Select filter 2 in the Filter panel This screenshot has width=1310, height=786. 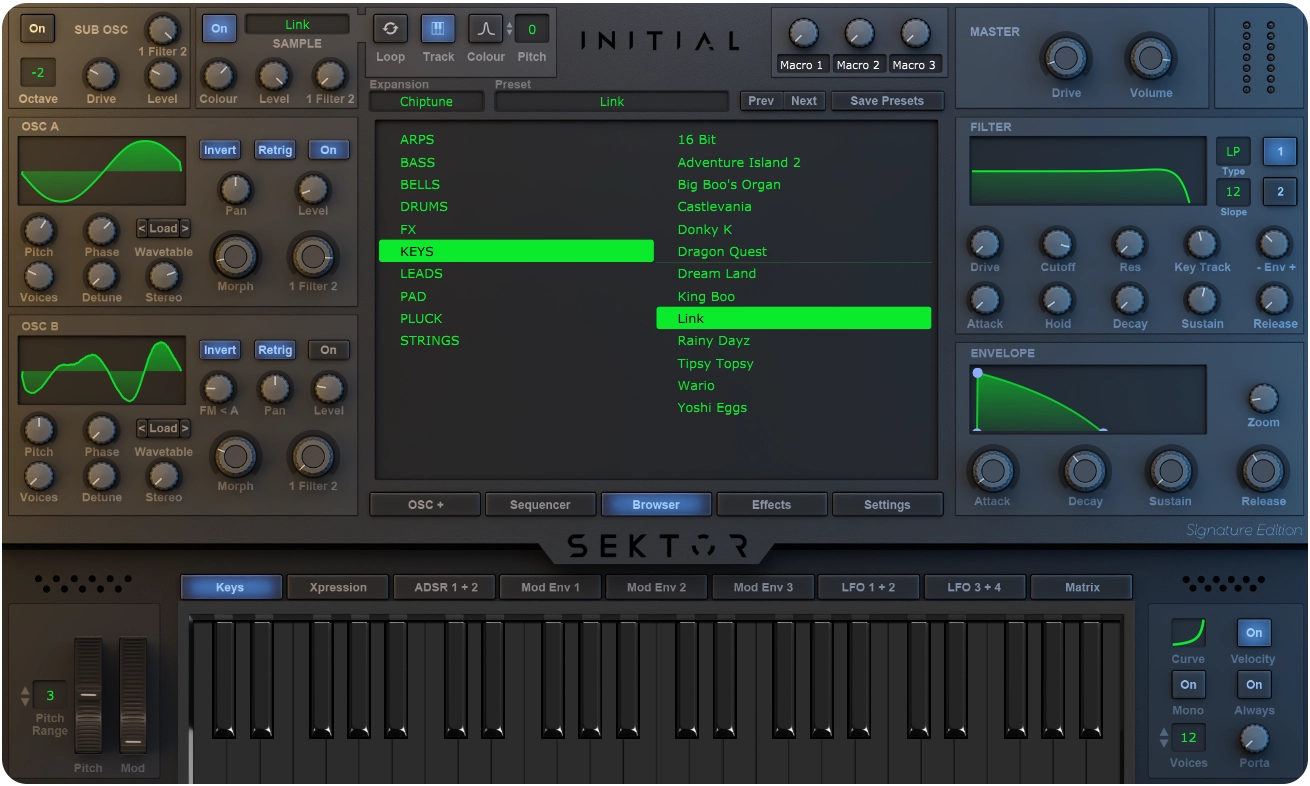tap(1280, 192)
